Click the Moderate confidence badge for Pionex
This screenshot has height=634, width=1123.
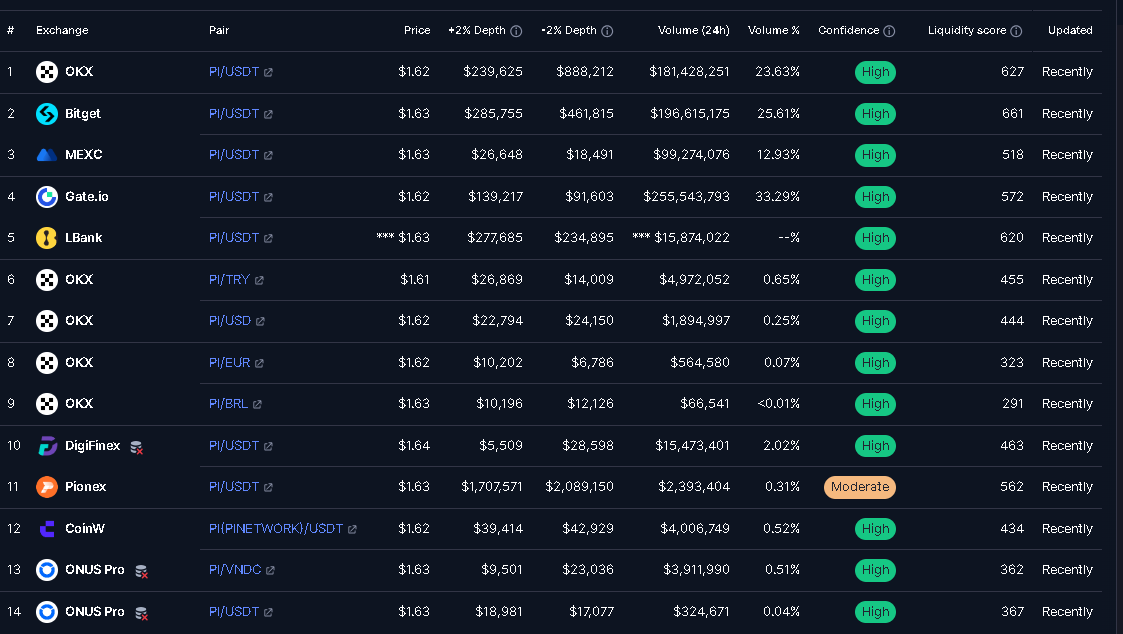click(x=859, y=487)
